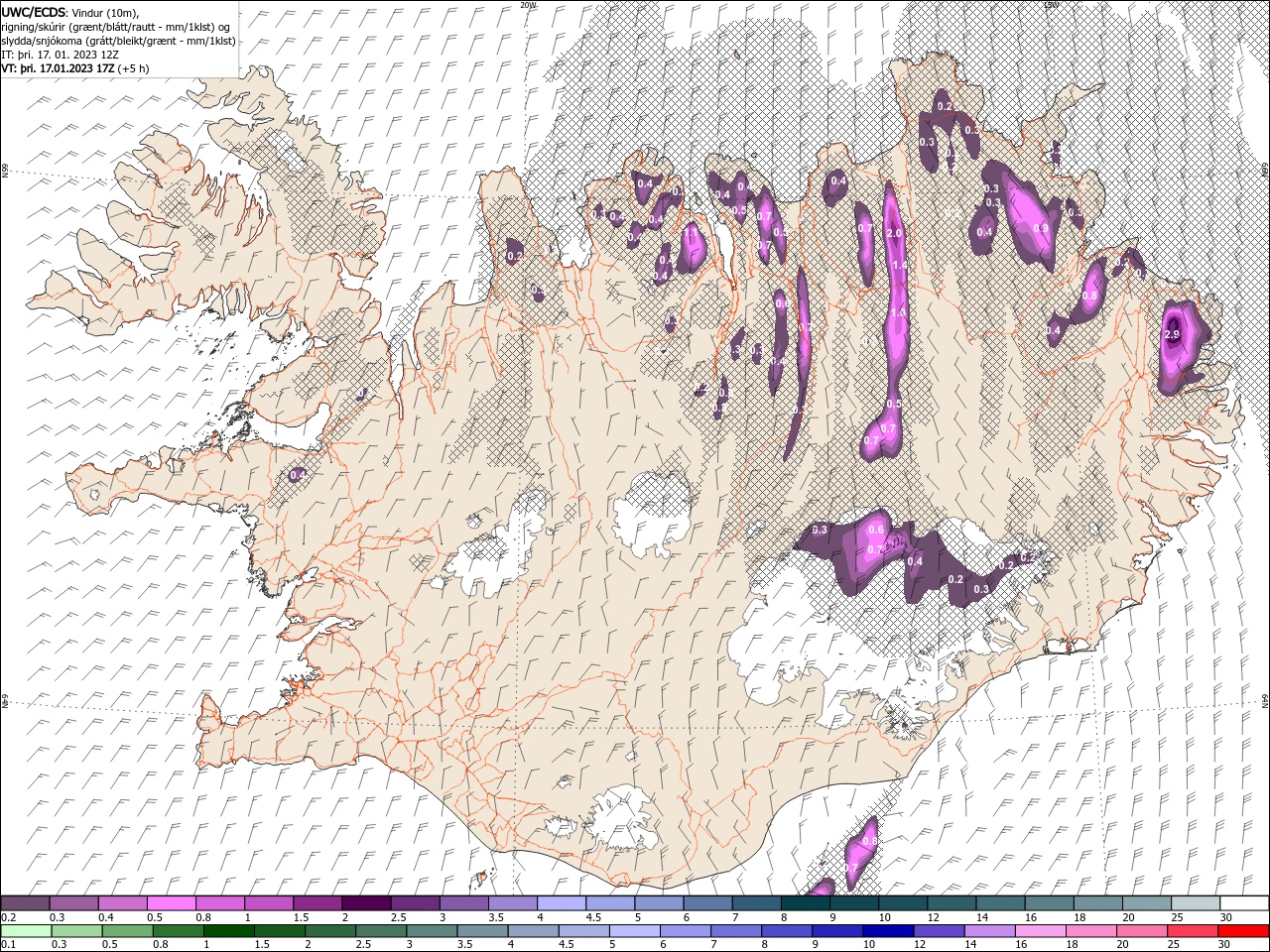Click the 0.9 precipitation value in the northeast
The image size is (1270, 952).
click(1041, 228)
